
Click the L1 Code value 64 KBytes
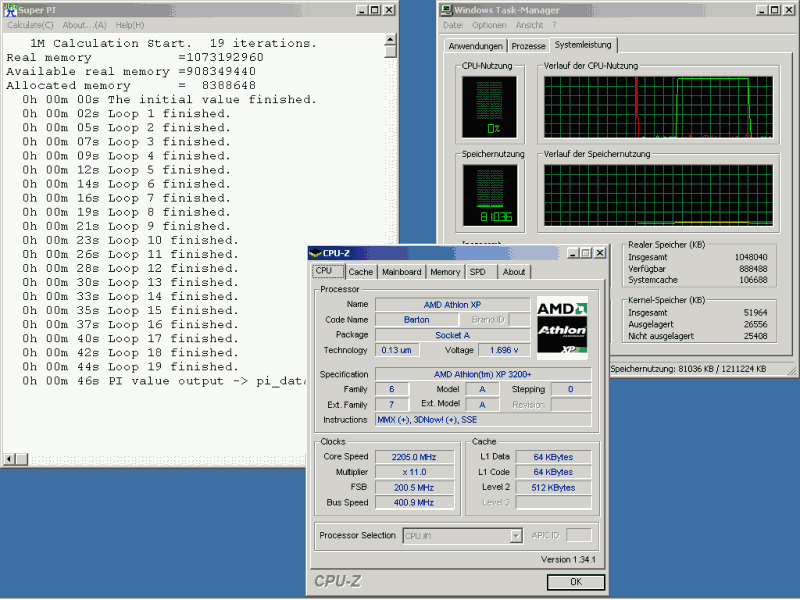point(553,472)
